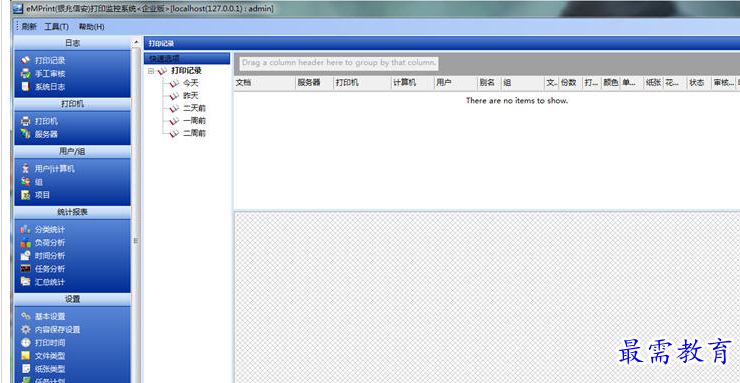Open the 任务分析 report icon
The width and height of the screenshot is (740, 383).
[25, 269]
